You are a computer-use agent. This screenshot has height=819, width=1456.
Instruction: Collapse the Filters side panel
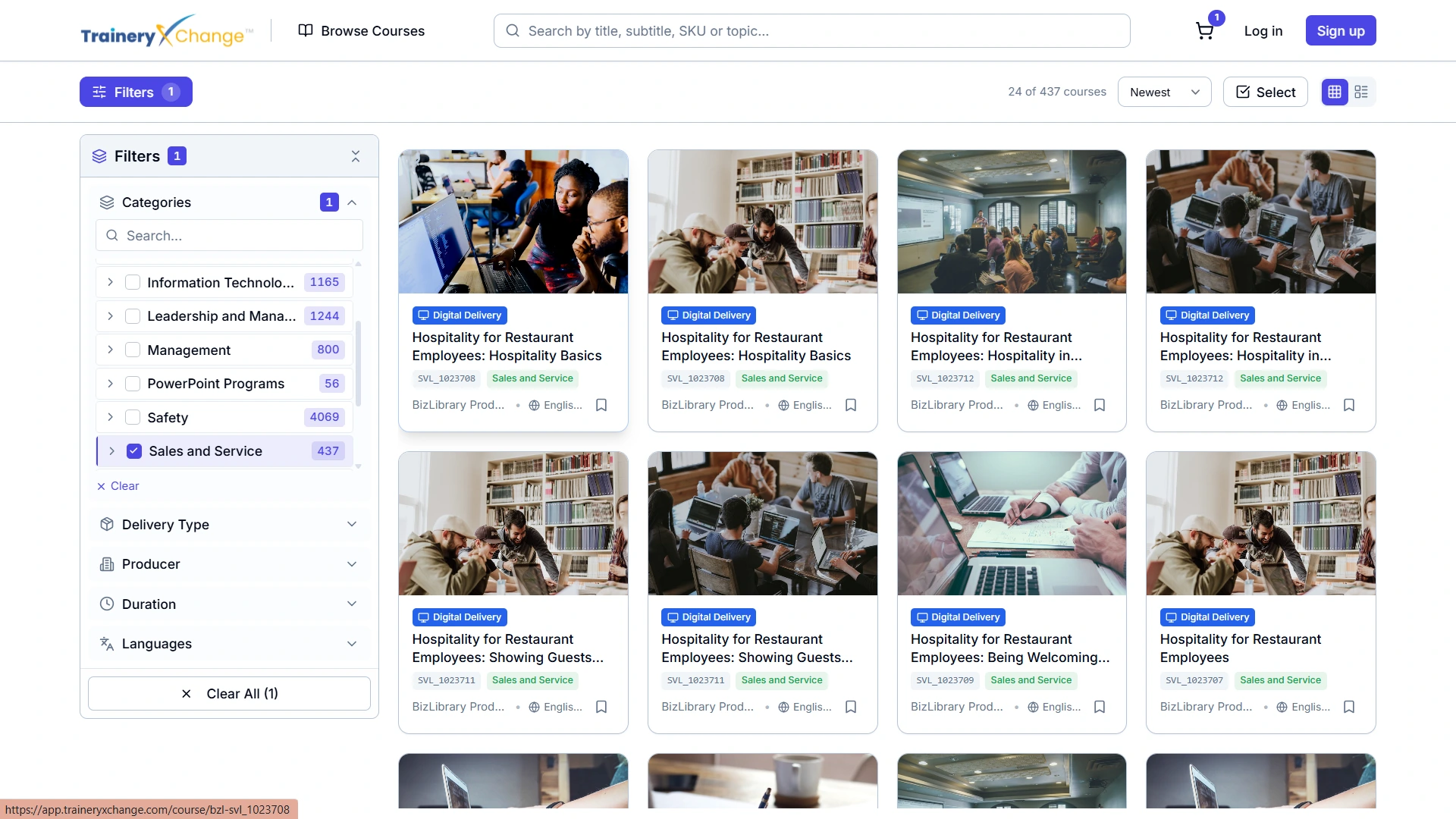click(x=356, y=156)
